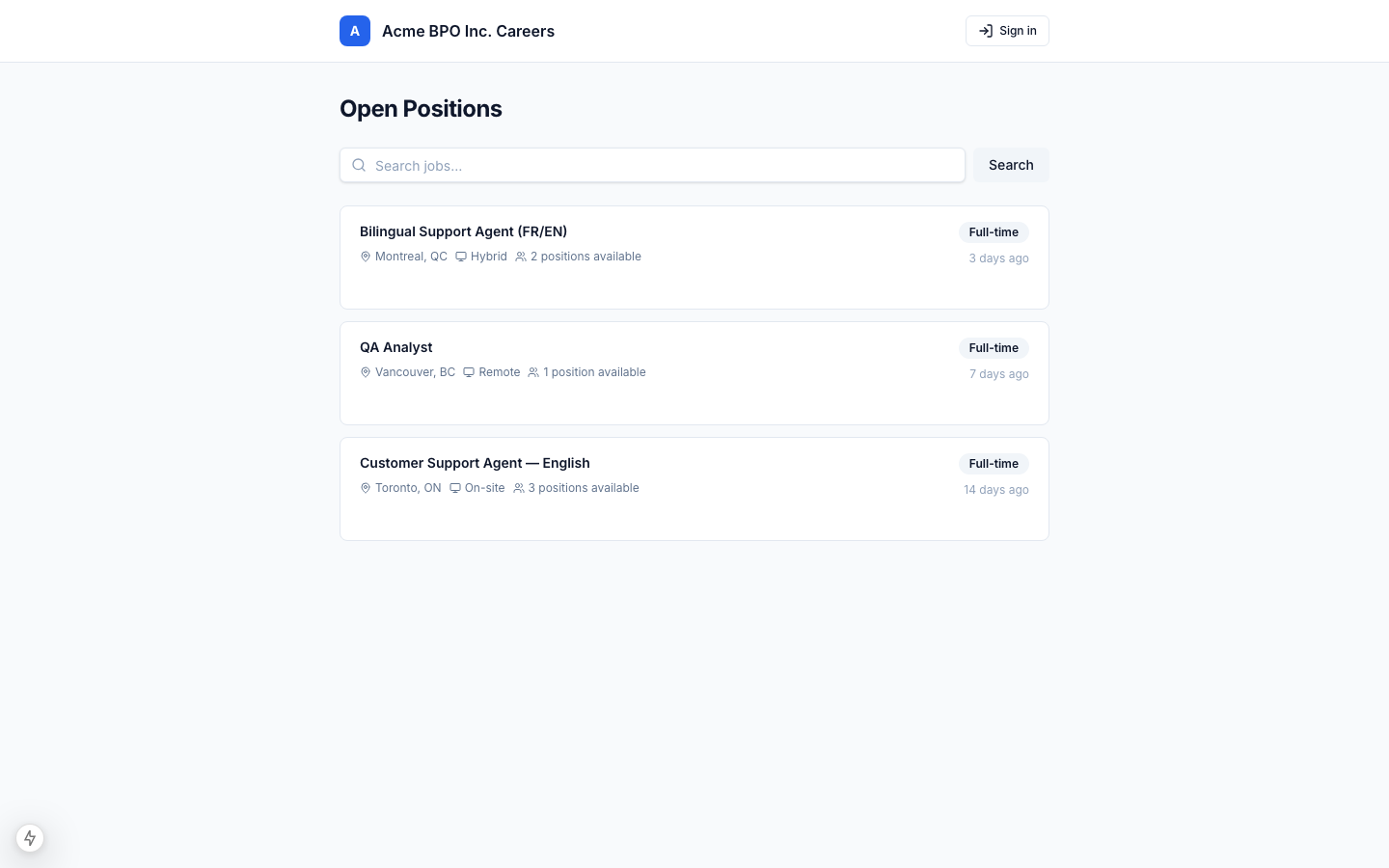This screenshot has height=868, width=1389.
Task: Click the Hybrid workplace icon on Bilingual listing
Action: click(x=461, y=257)
